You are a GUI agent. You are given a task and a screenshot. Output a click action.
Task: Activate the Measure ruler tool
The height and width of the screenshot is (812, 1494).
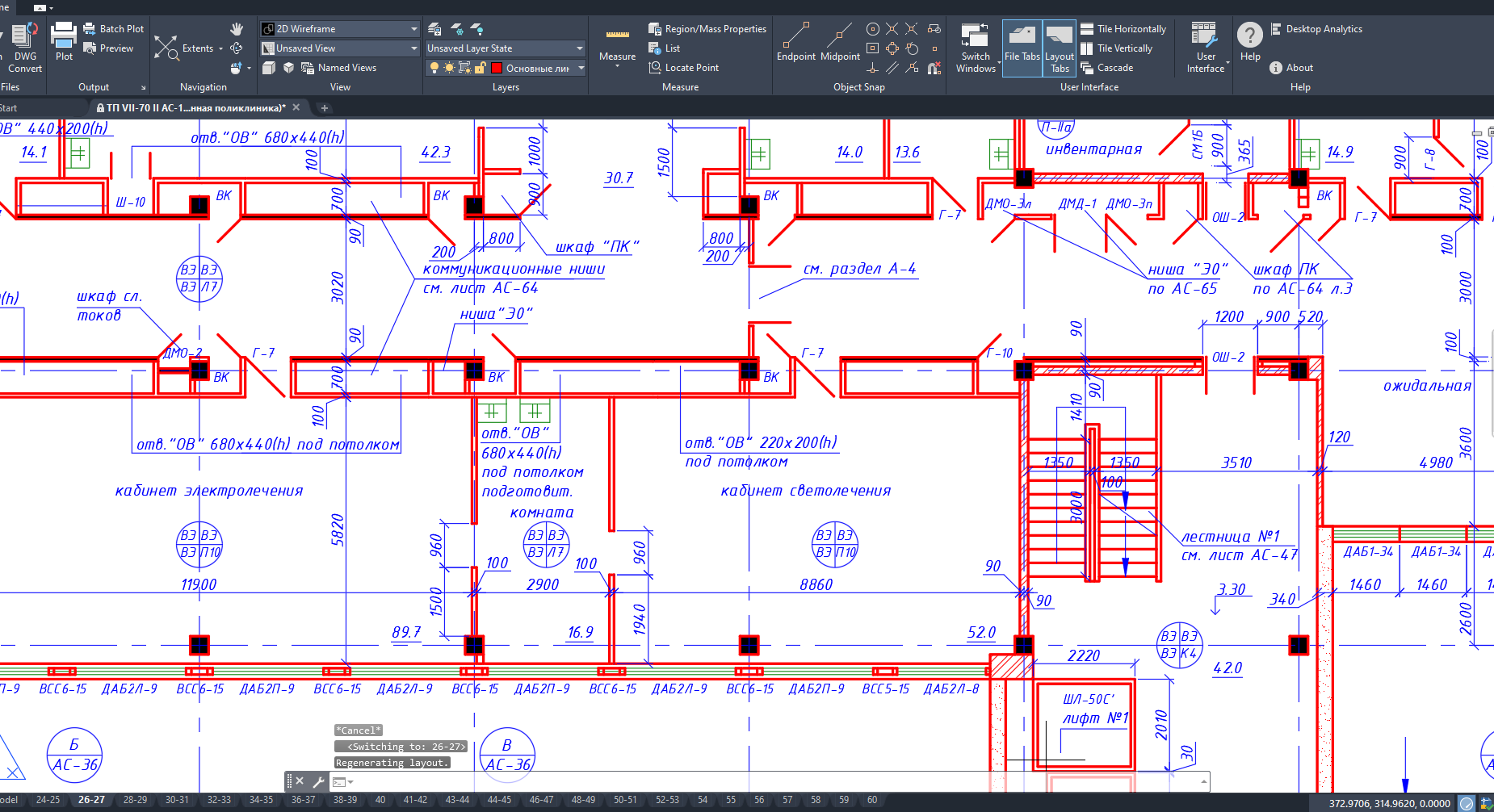click(617, 37)
